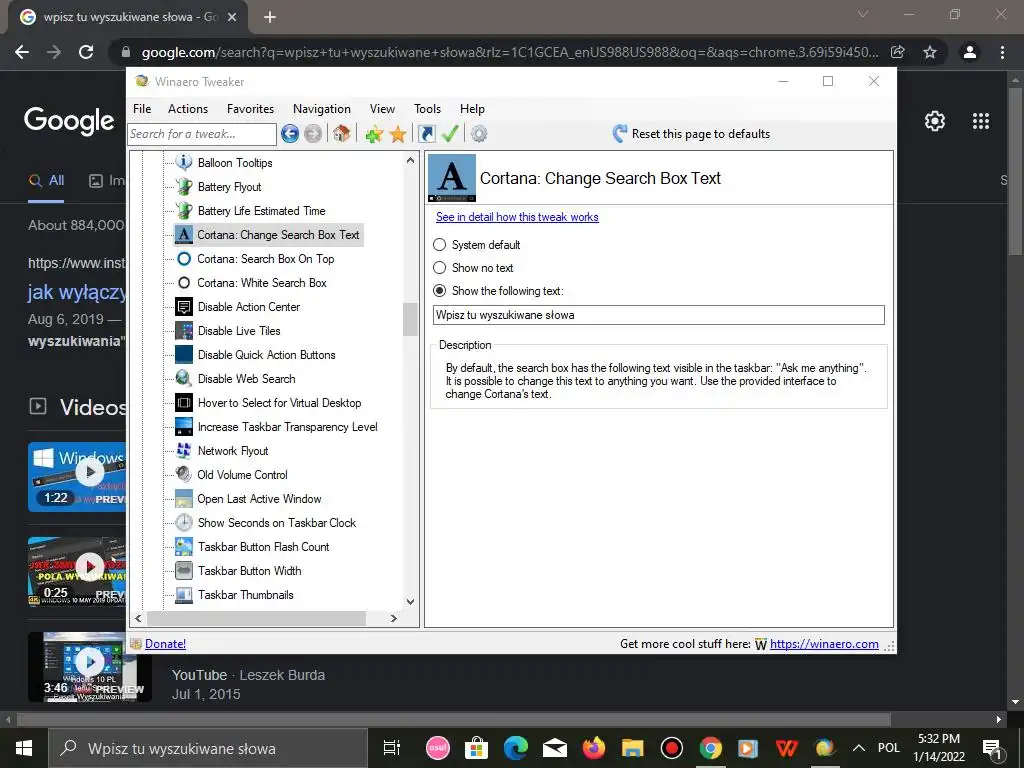The height and width of the screenshot is (768, 1024).
Task: Click the Cortana: Search Box On Top icon
Action: pyautogui.click(x=184, y=259)
